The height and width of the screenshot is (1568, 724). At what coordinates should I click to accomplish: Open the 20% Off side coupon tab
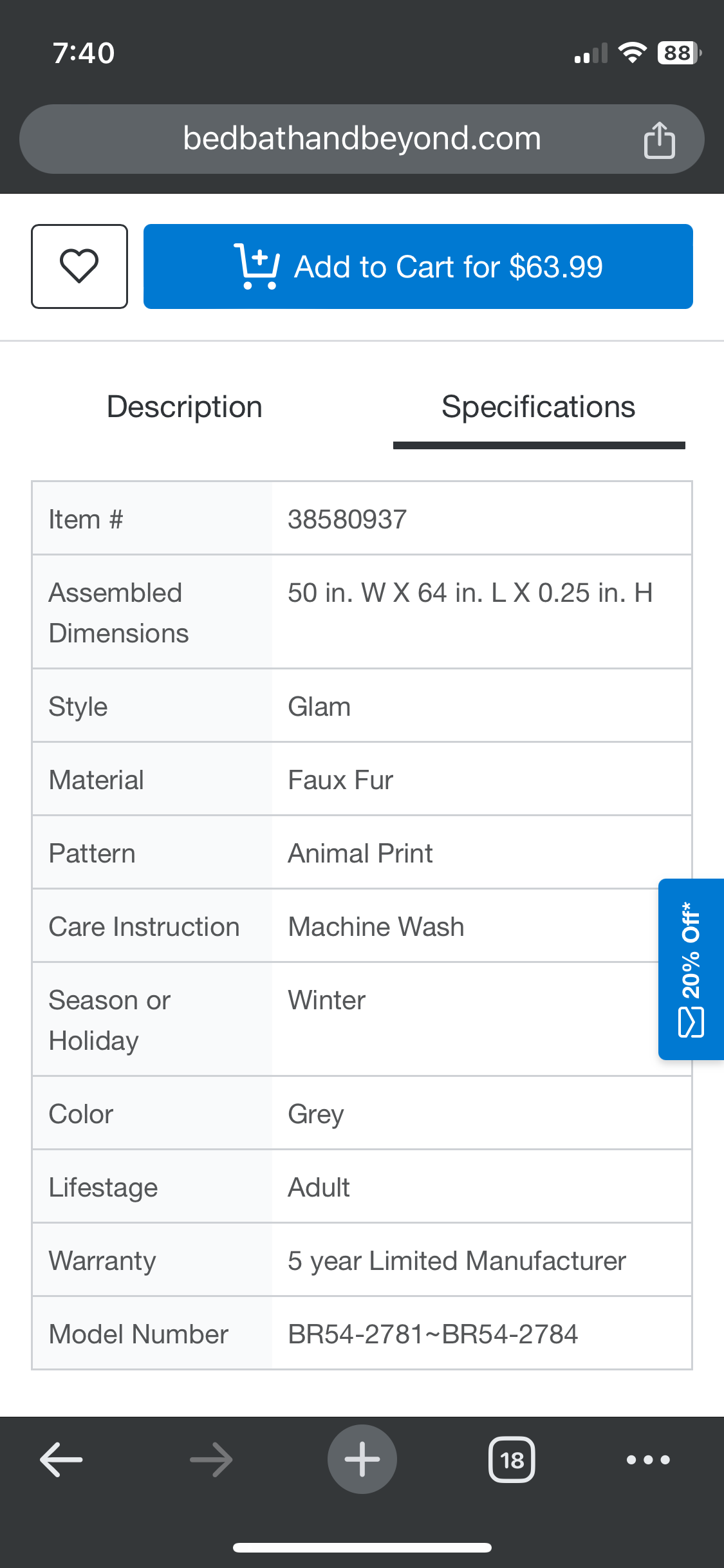point(691,969)
